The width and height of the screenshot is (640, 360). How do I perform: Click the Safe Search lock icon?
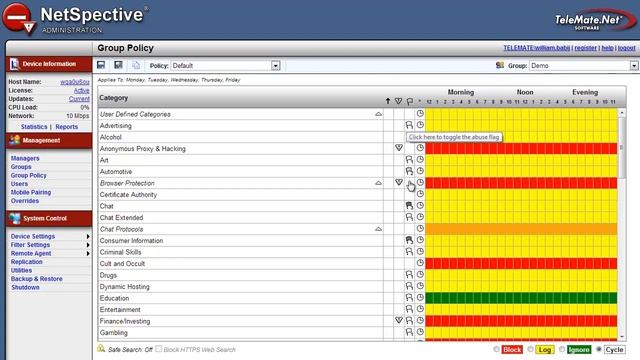click(101, 349)
